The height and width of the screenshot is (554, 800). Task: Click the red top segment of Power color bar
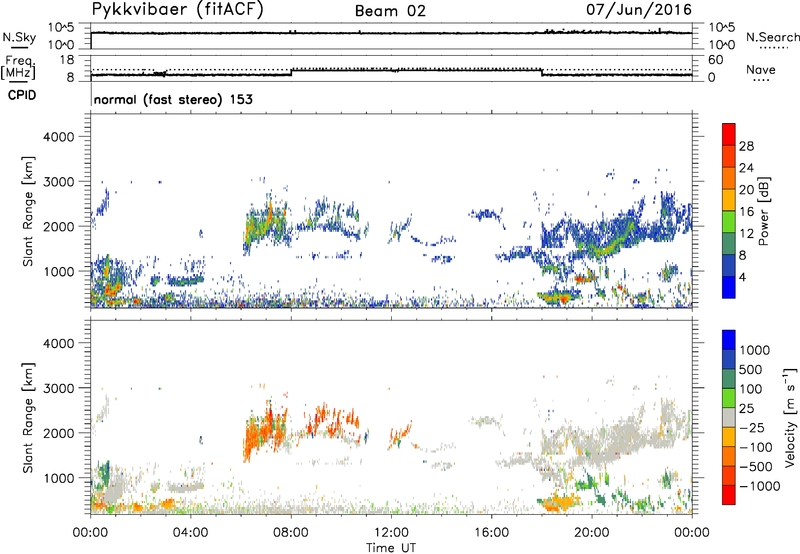pyautogui.click(x=729, y=135)
